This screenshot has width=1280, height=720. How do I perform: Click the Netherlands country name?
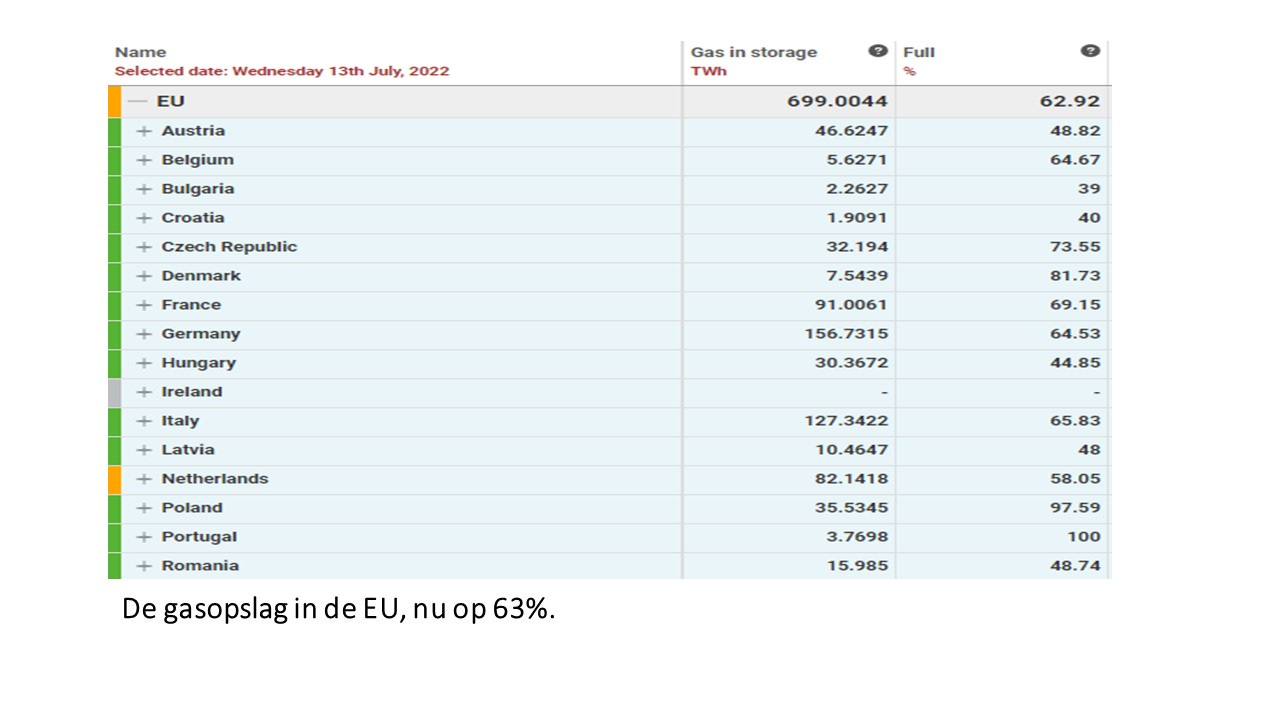215,479
